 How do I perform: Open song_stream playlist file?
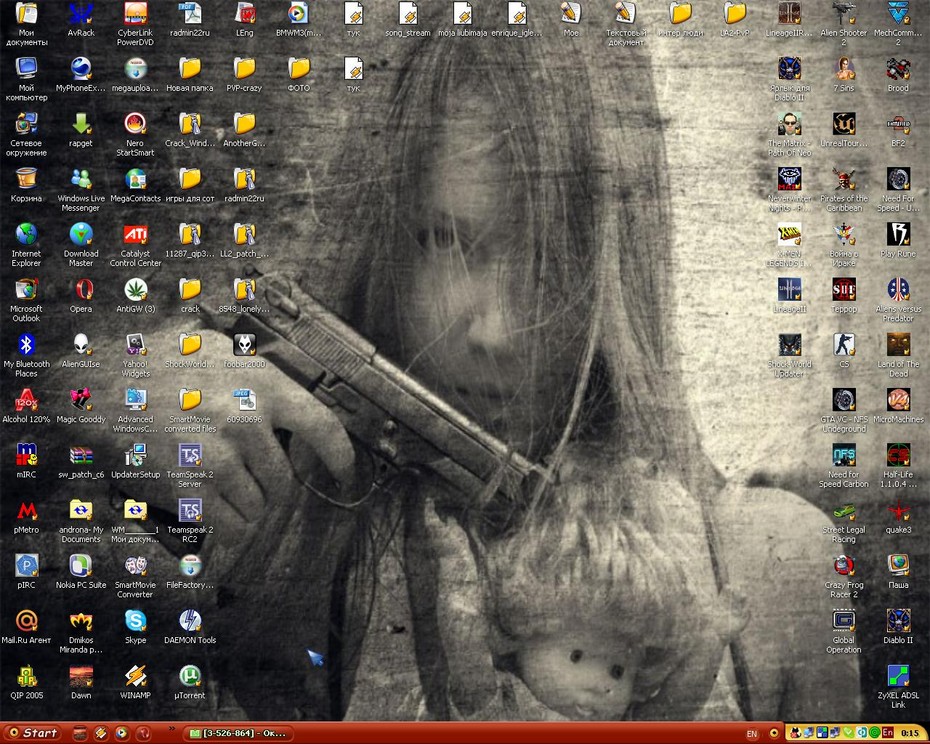(408, 20)
